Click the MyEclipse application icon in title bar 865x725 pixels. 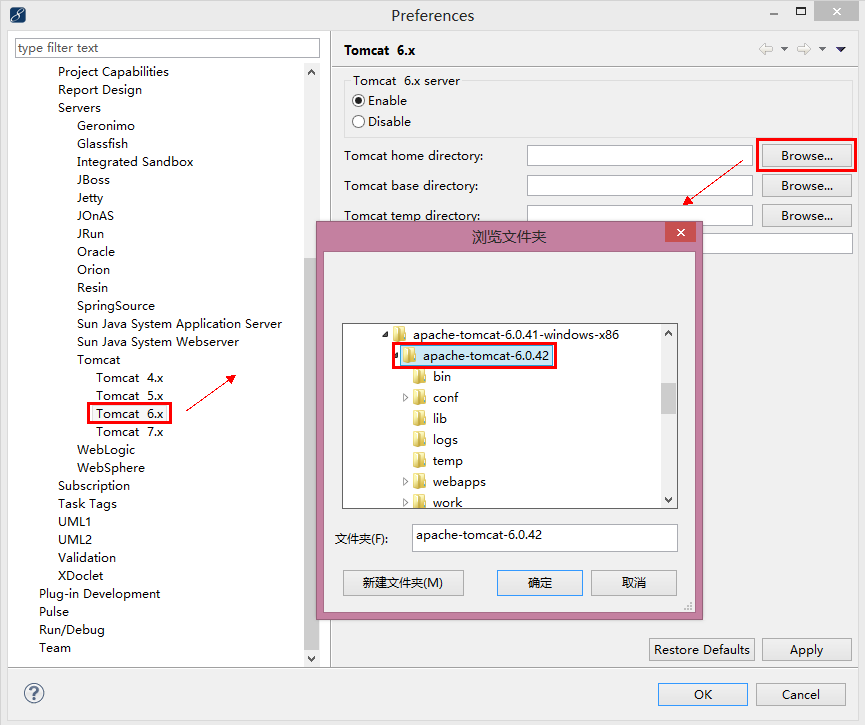point(18,15)
